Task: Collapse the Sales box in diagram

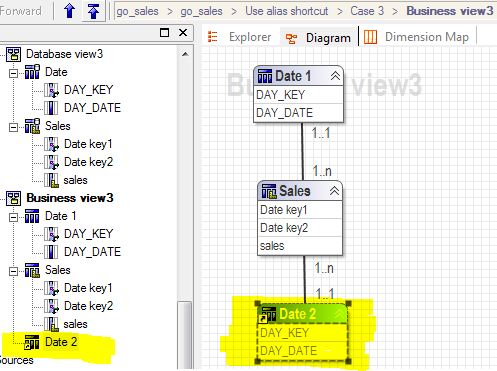Action: (334, 191)
